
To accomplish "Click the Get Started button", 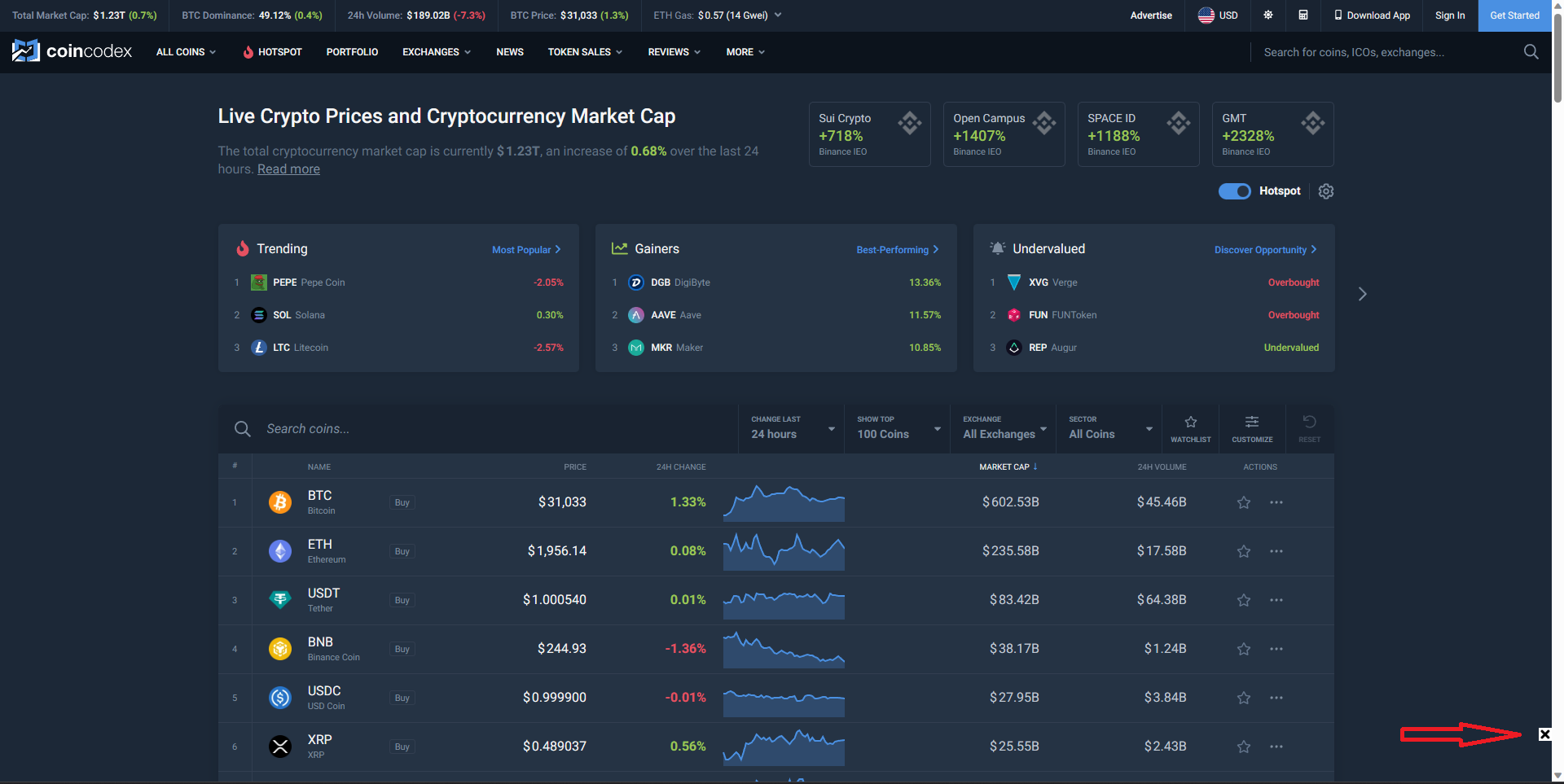I will coord(1514,15).
